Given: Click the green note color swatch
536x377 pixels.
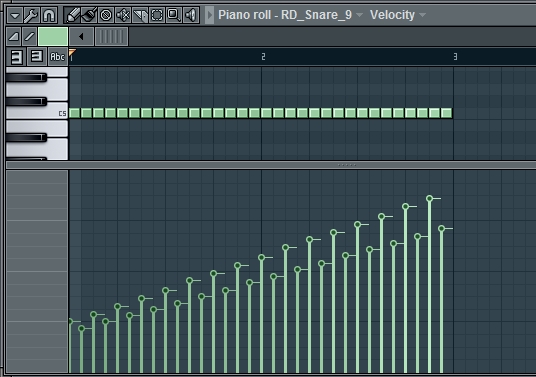Looking at the screenshot, I should tap(53, 37).
